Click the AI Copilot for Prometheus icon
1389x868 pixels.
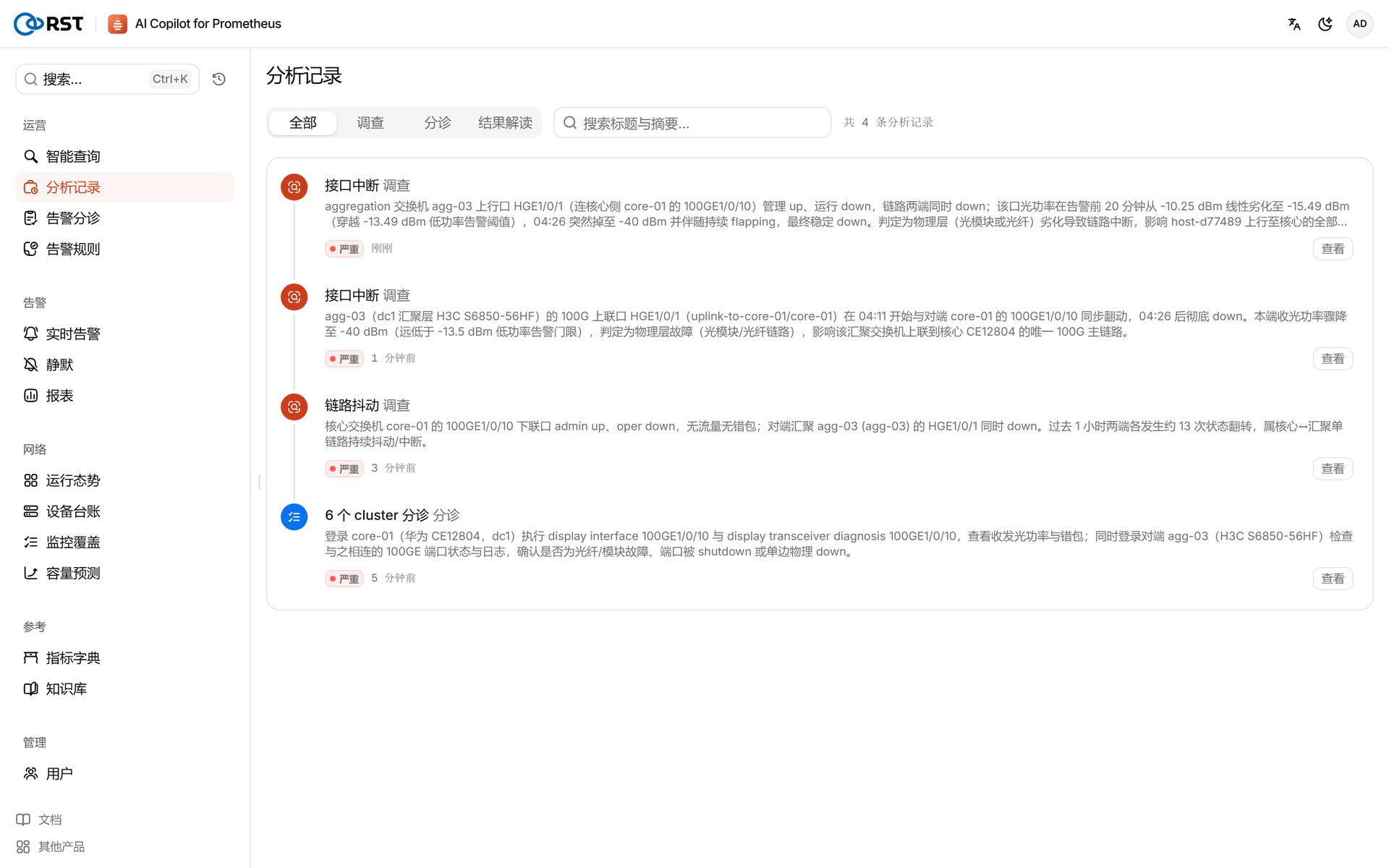coord(117,24)
